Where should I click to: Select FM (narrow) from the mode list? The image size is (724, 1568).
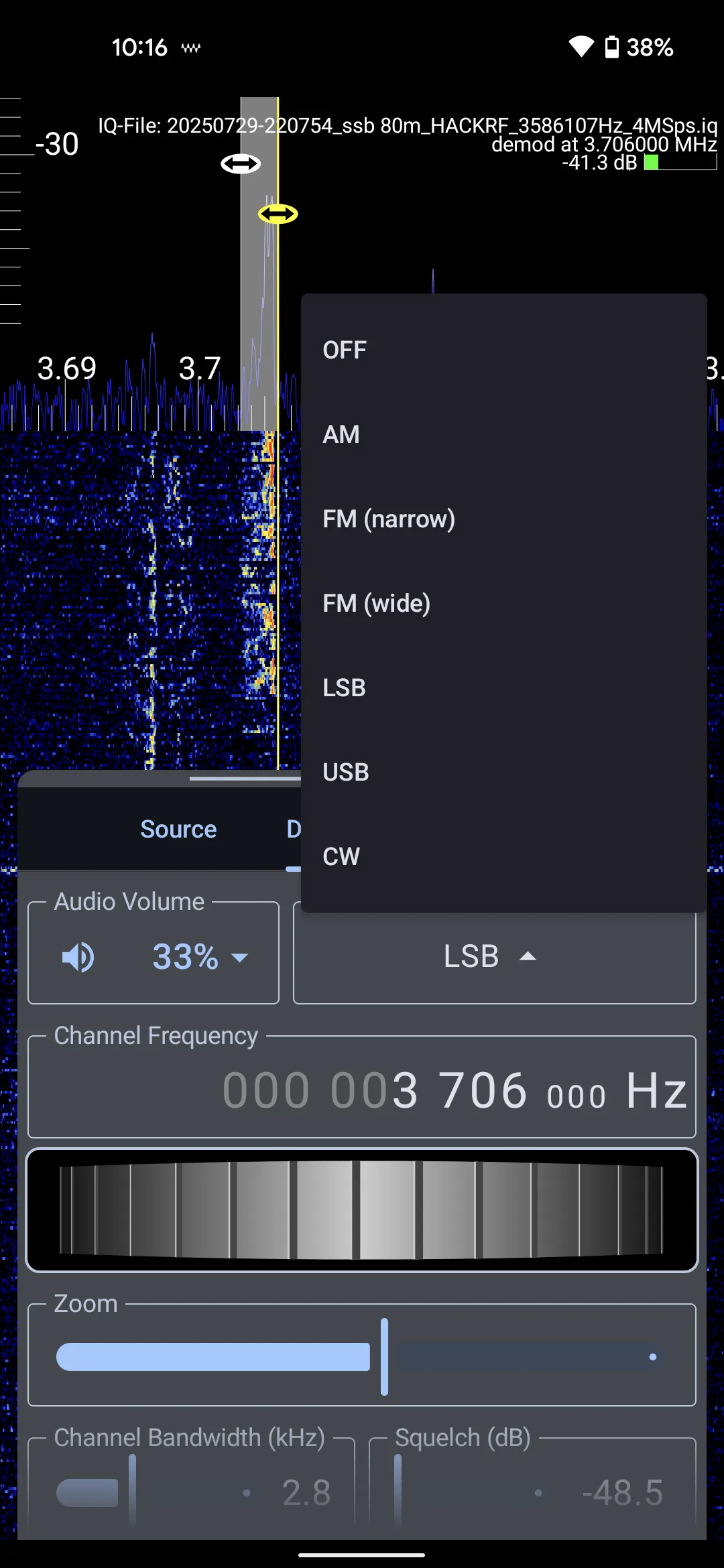389,519
